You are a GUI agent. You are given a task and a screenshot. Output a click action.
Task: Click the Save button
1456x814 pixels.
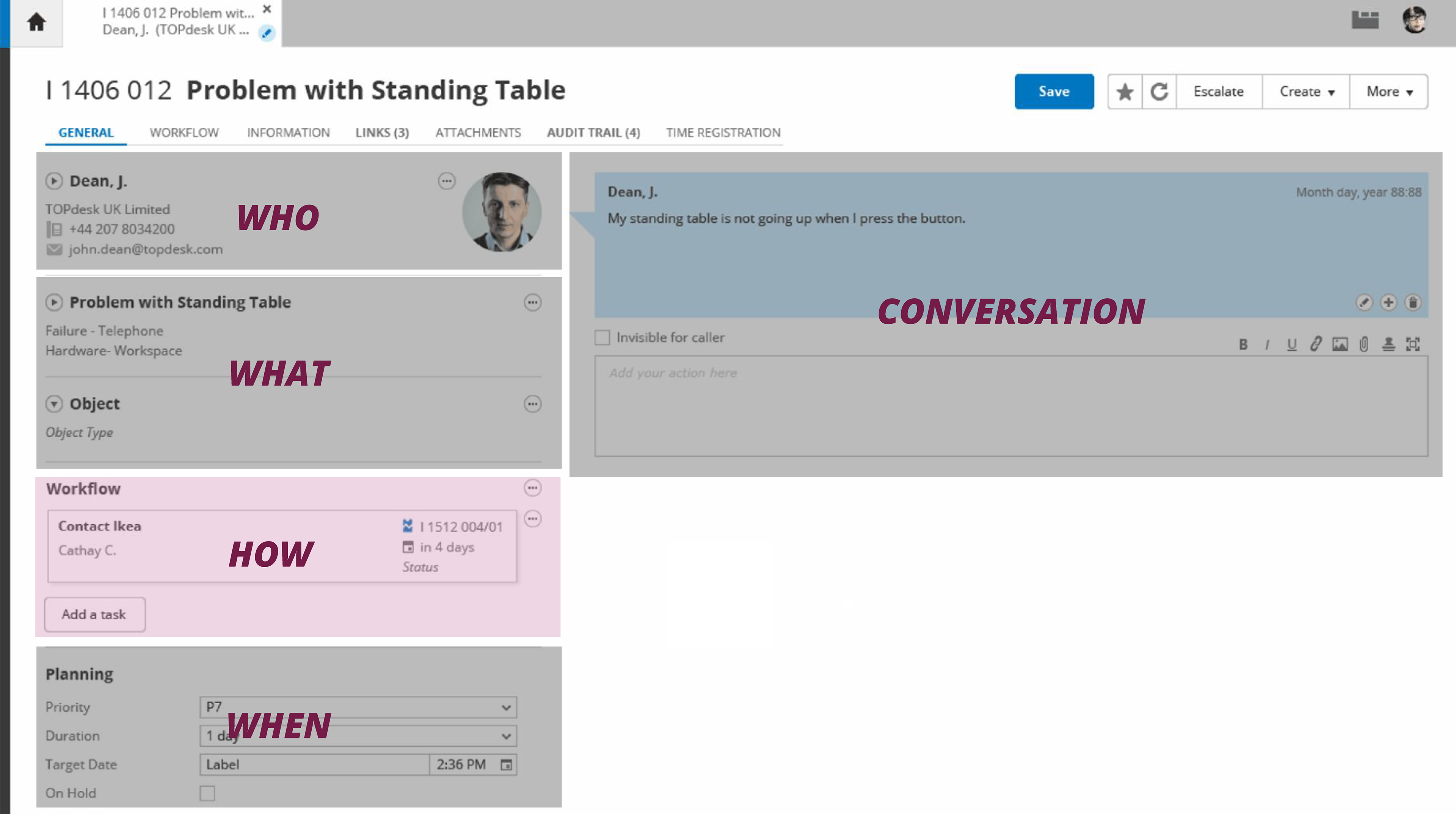1054,92
